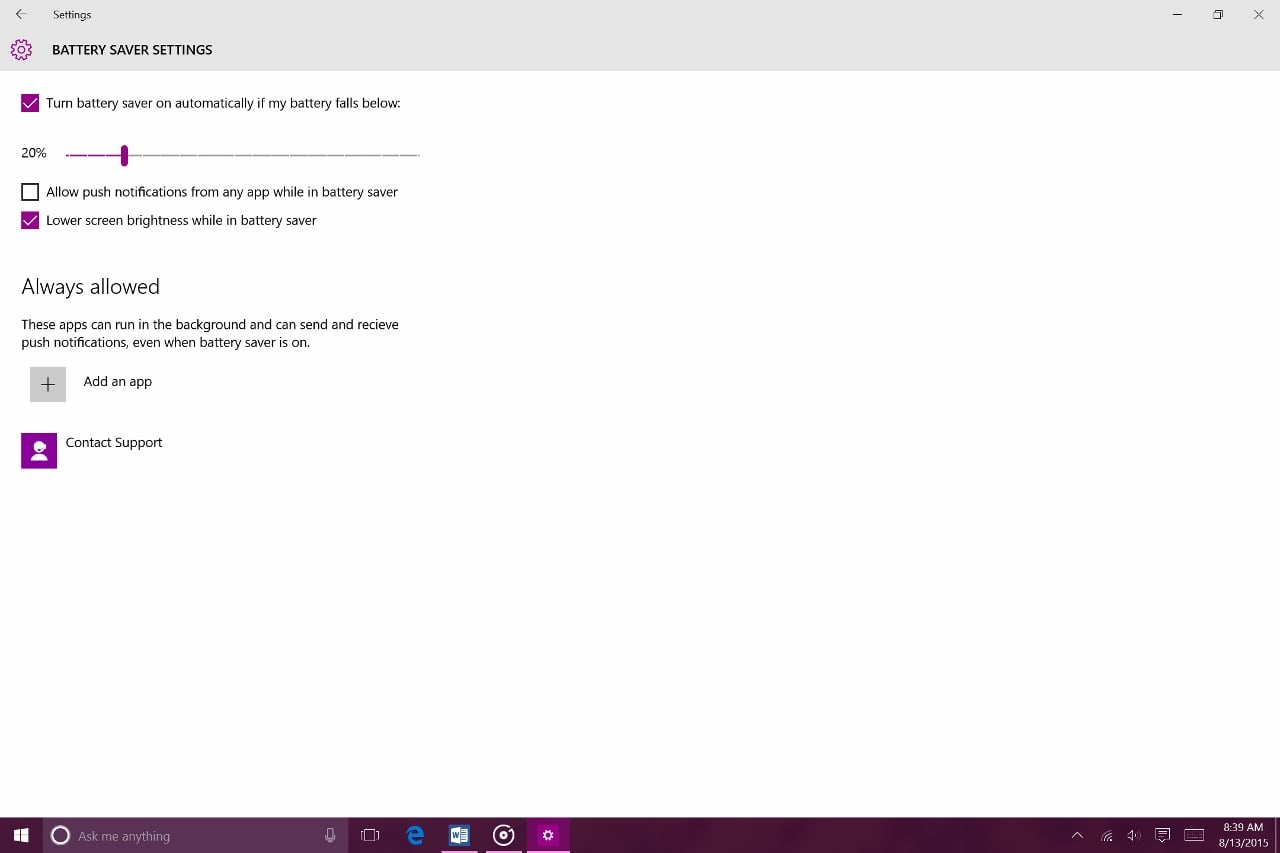Click the Ask me anything search box
1280x853 pixels.
tap(180, 835)
